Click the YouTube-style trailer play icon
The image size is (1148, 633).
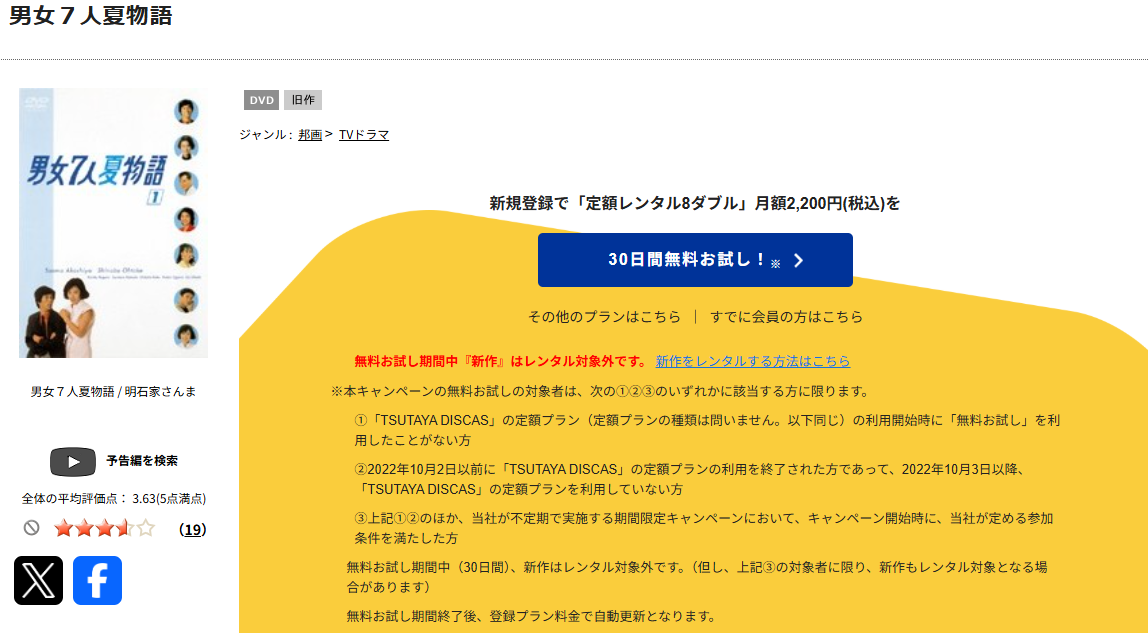click(x=72, y=461)
